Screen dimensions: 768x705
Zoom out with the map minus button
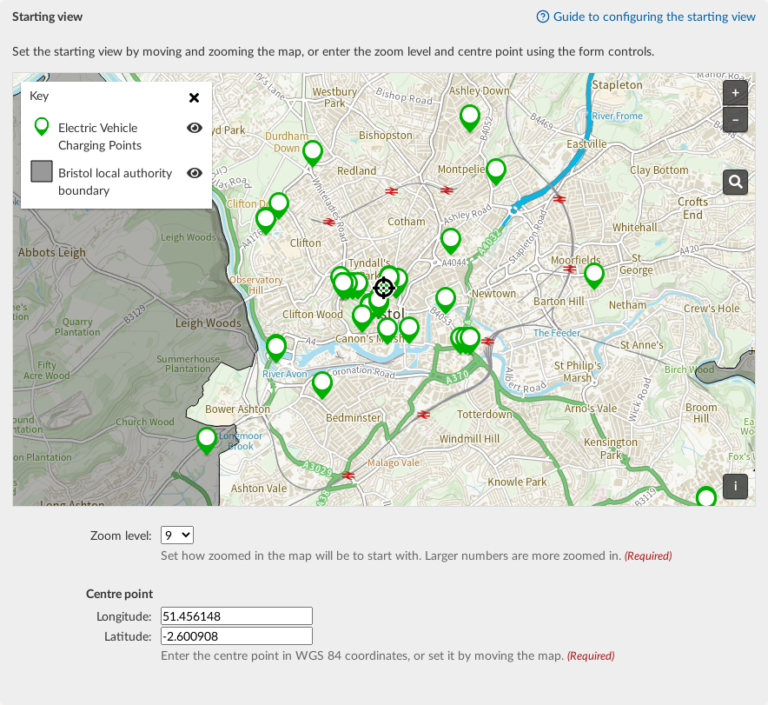tap(735, 120)
